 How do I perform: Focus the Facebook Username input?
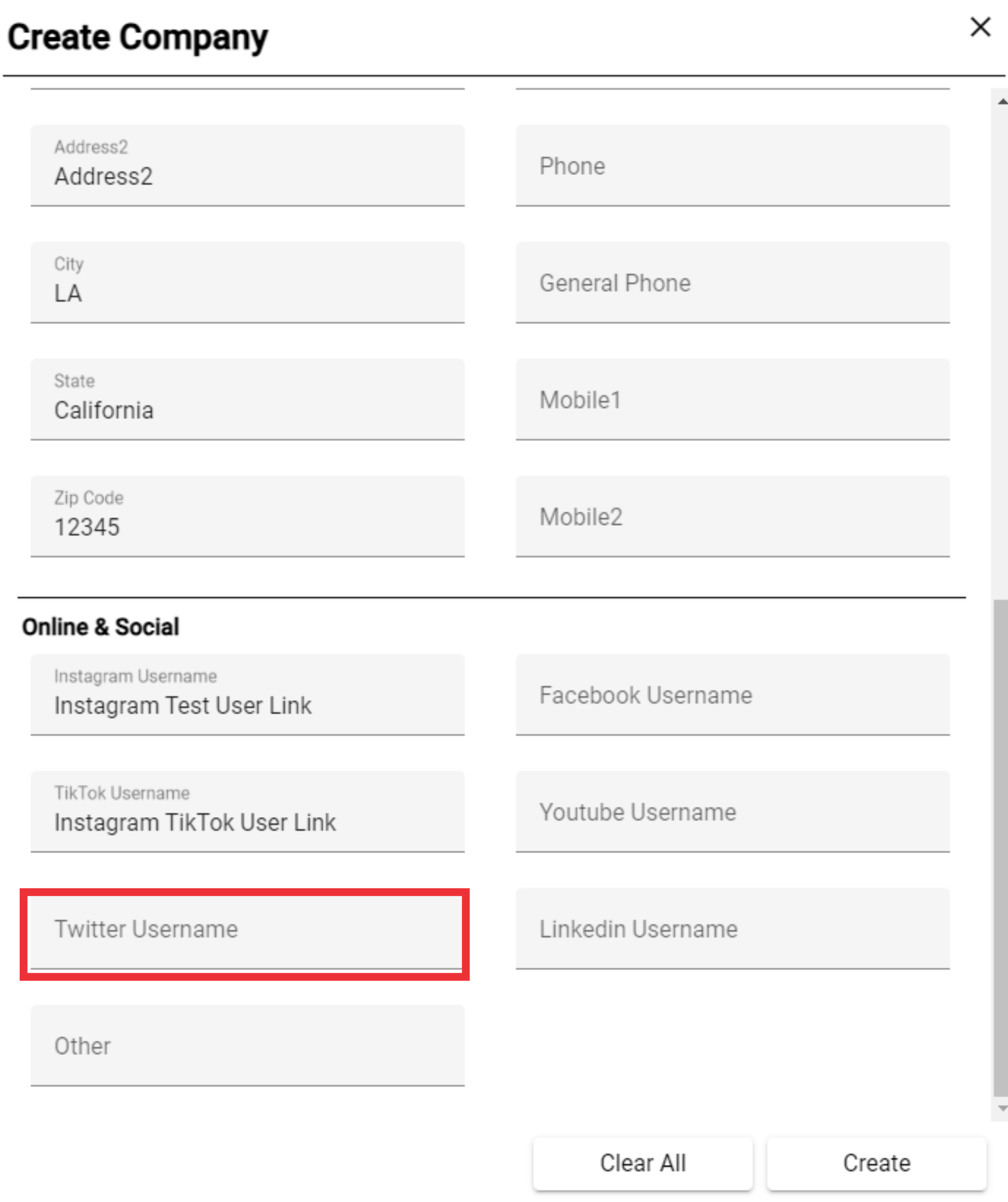pos(732,695)
